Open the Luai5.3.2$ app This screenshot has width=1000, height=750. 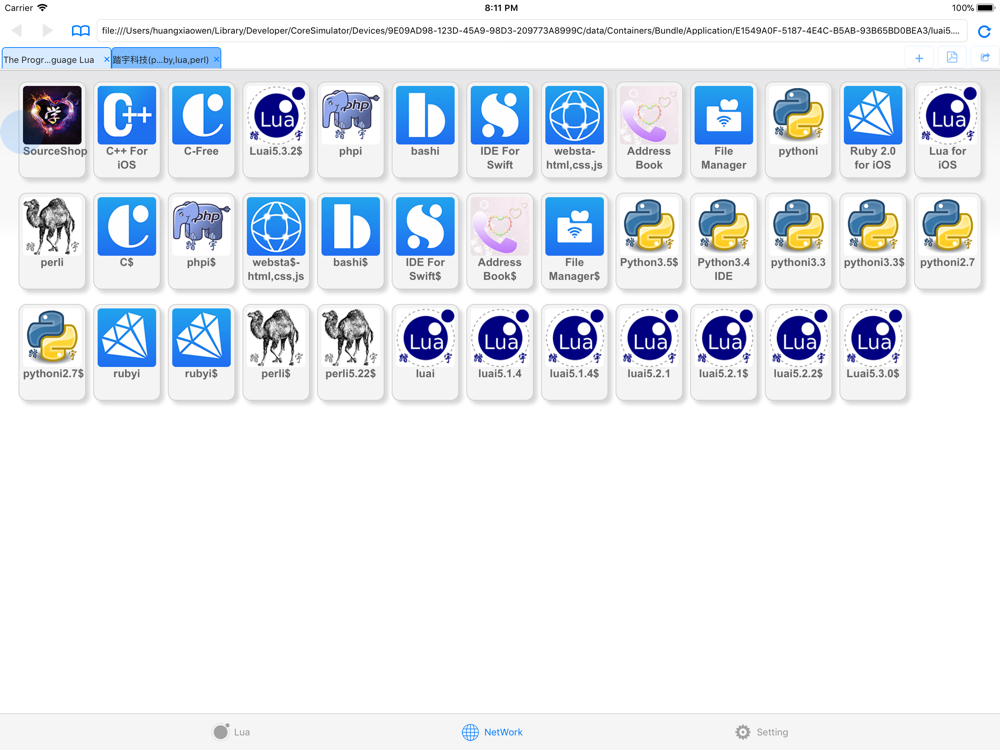coord(276,129)
